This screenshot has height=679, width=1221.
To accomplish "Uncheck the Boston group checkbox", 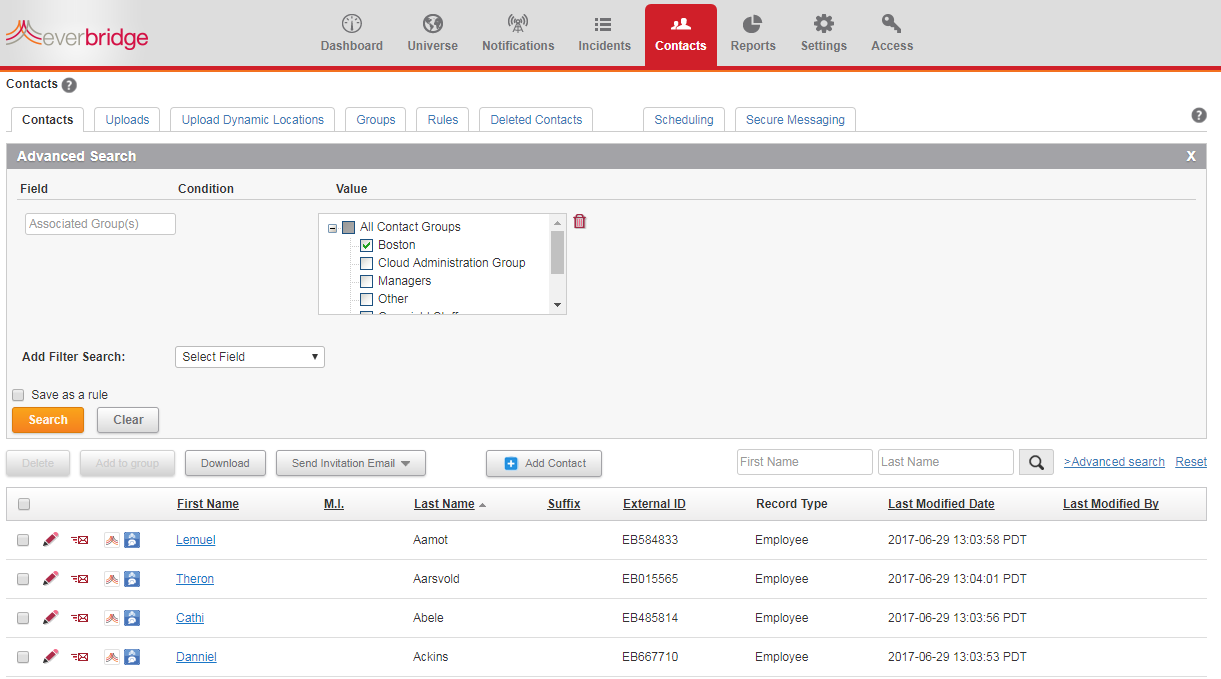I will (366, 245).
